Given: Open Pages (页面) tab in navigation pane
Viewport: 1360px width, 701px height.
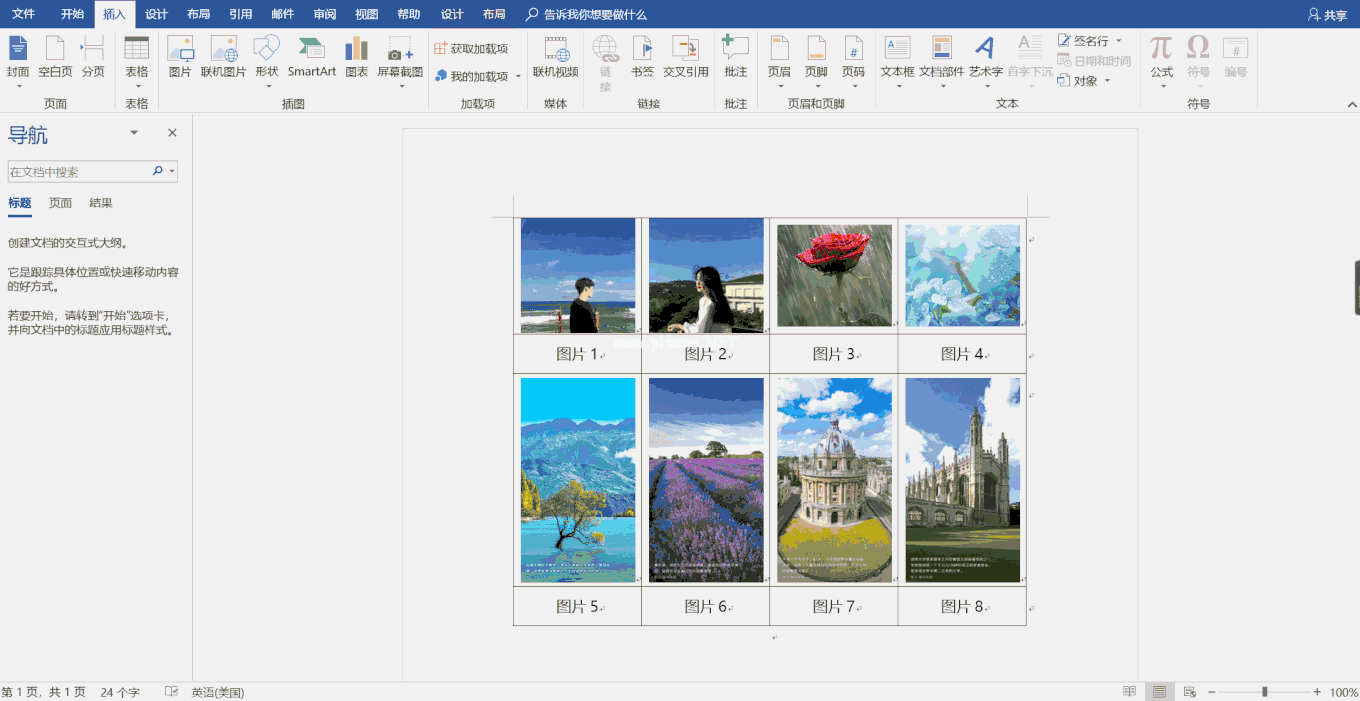Looking at the screenshot, I should tap(60, 203).
